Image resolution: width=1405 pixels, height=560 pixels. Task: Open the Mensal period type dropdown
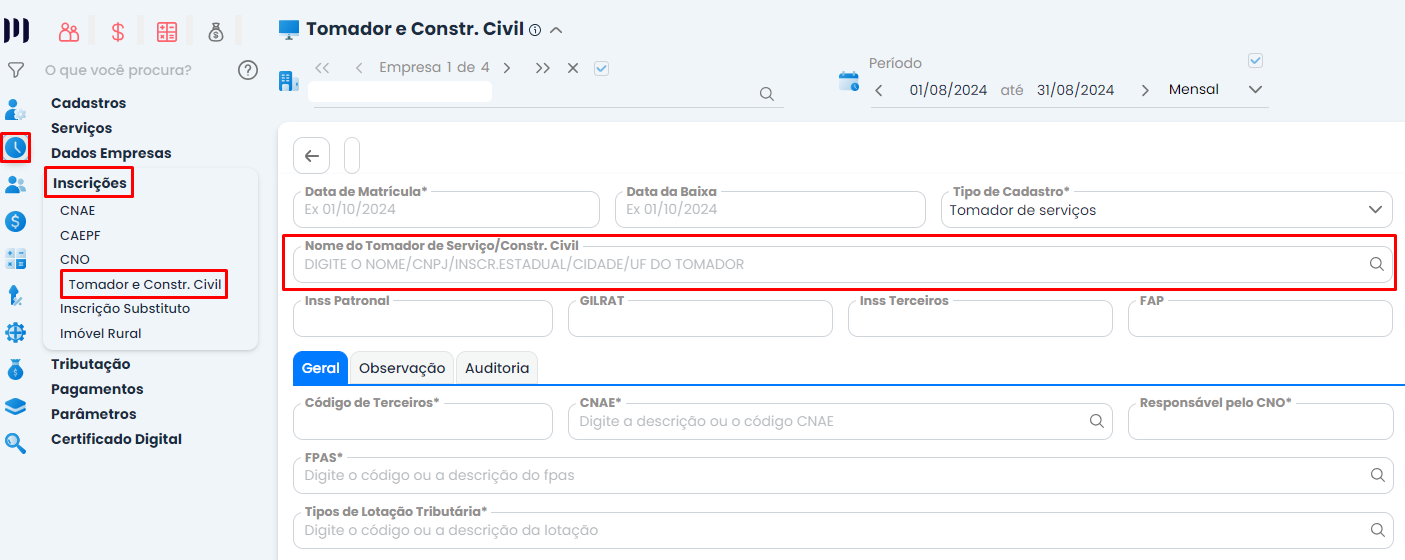click(x=1215, y=90)
